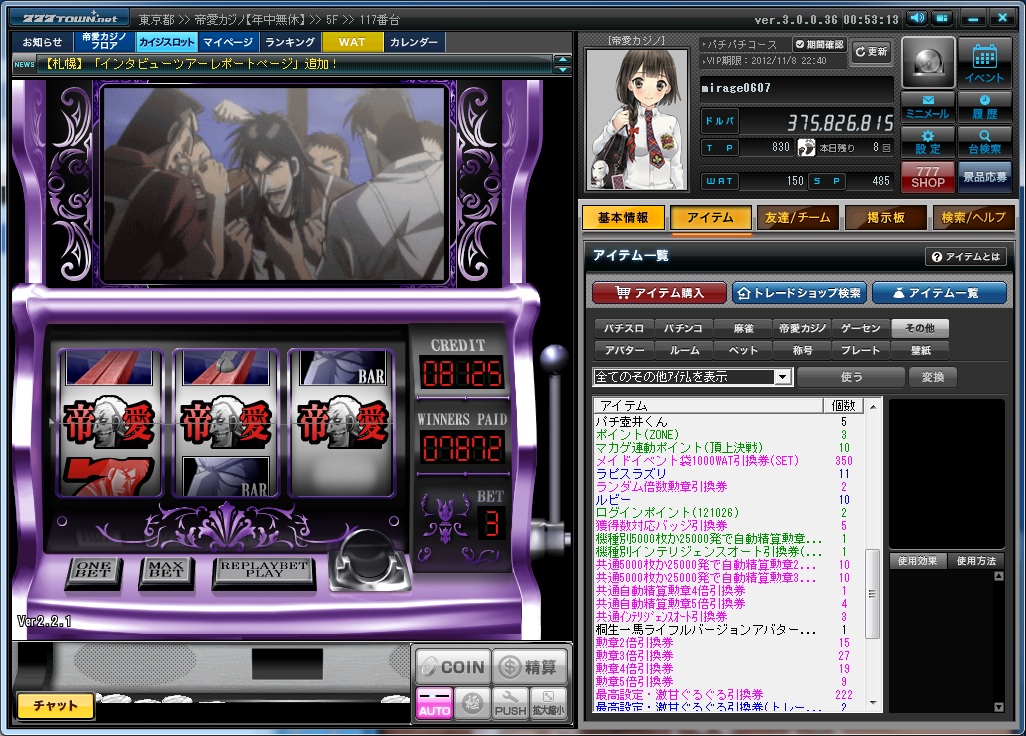The height and width of the screenshot is (736, 1026).
Task: Click the item list scrollbar up arrow
Action: [x=873, y=406]
